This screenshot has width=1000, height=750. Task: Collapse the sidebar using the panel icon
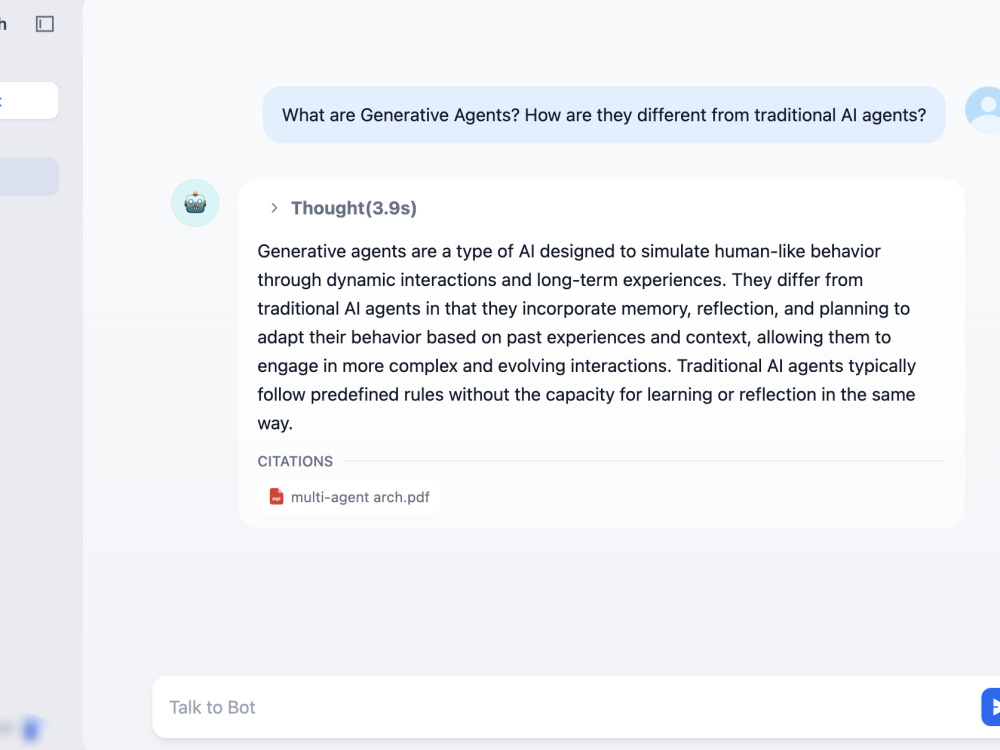tap(45, 24)
